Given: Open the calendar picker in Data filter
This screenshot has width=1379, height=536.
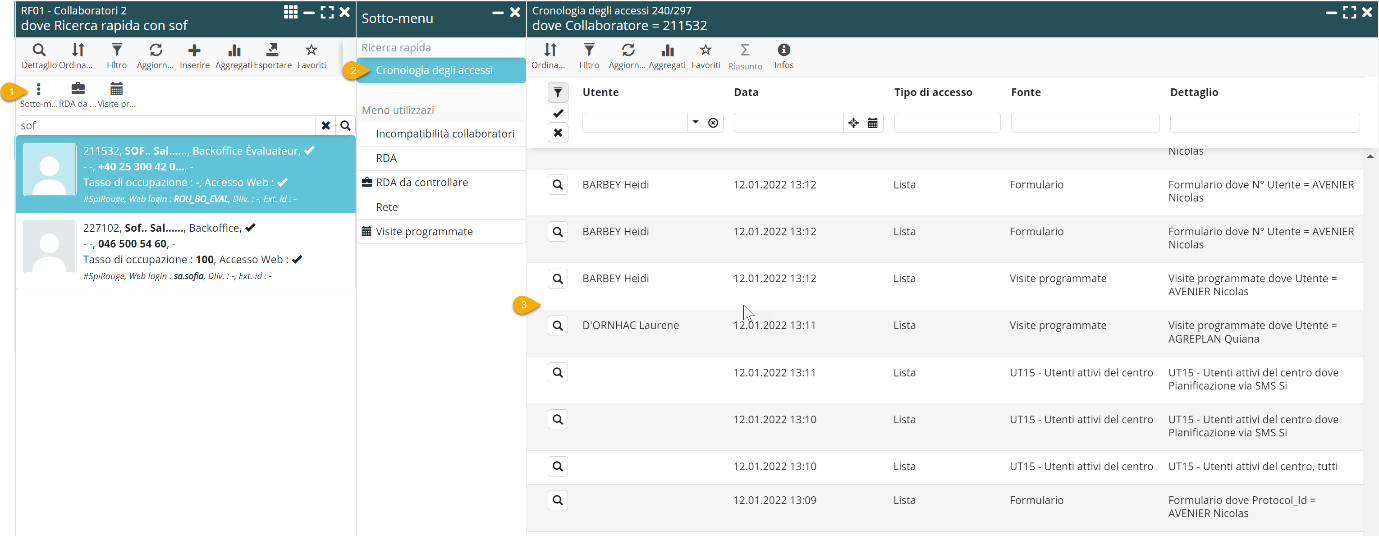Looking at the screenshot, I should pos(873,123).
